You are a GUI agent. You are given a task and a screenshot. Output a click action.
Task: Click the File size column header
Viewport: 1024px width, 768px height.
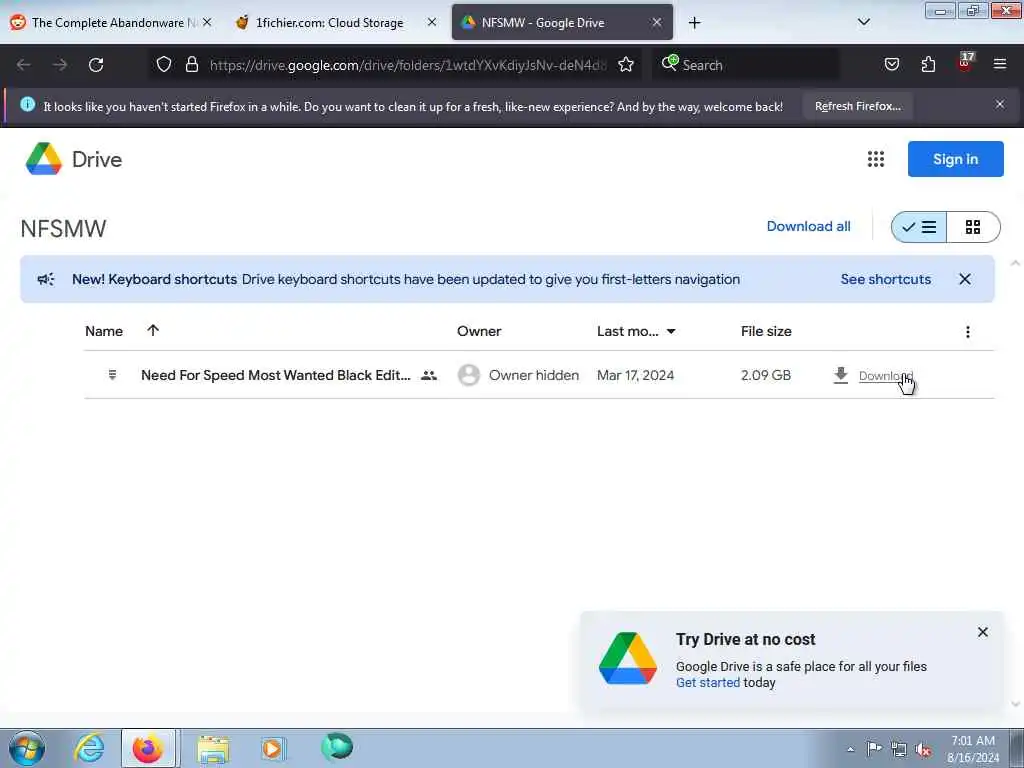coord(765,331)
